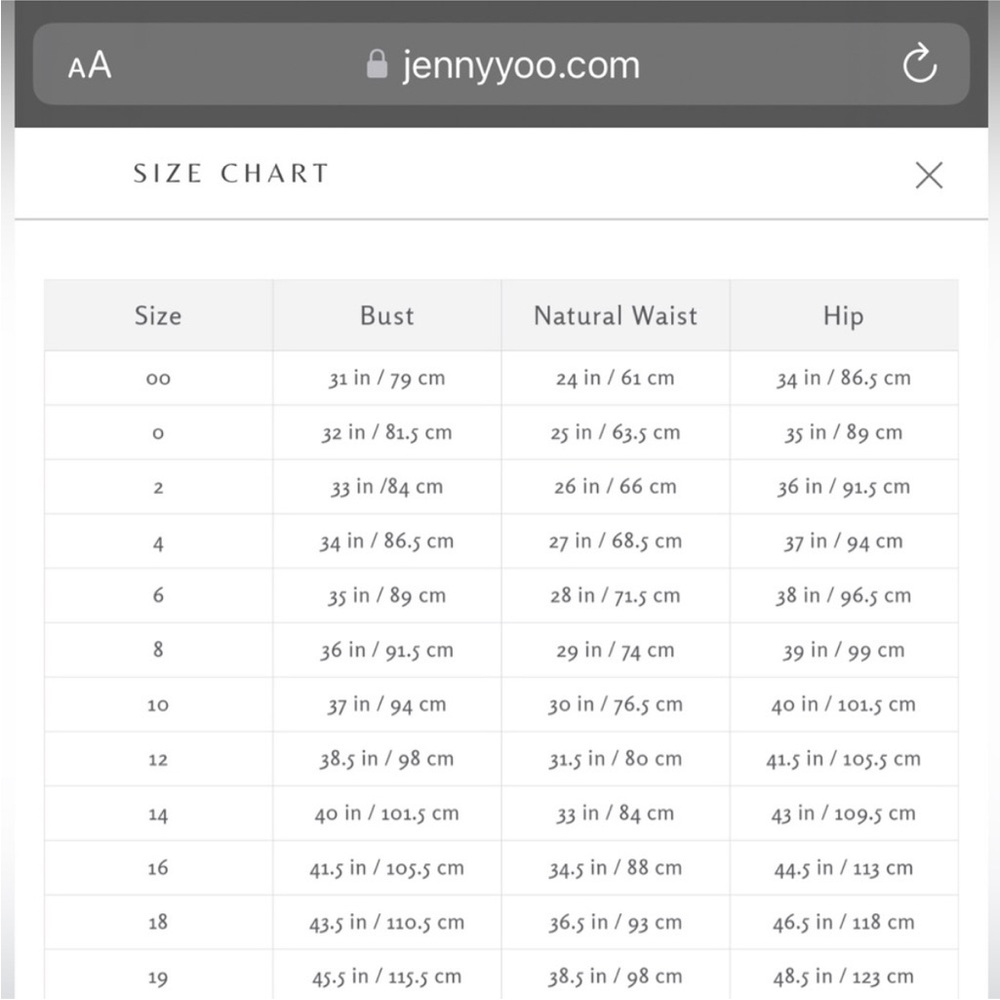Select the jennyyoo.com address field
1000x1000 pixels.
click(x=501, y=64)
